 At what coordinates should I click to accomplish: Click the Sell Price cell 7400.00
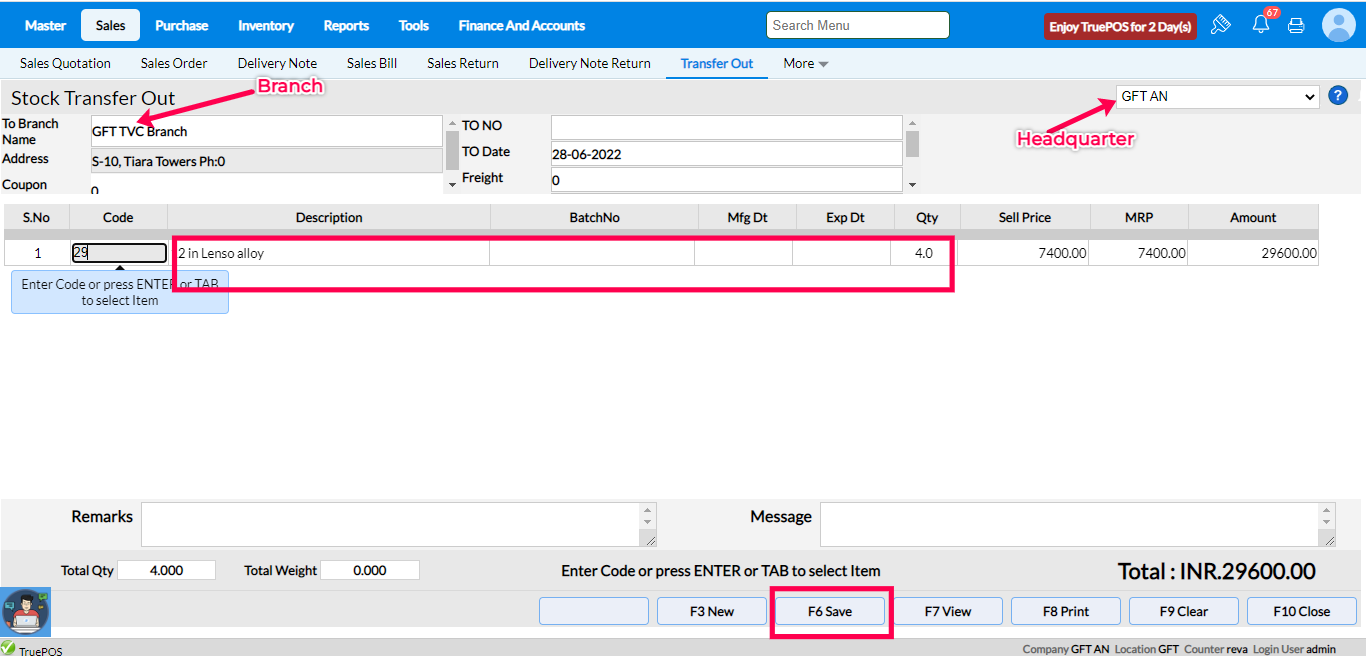[x=1023, y=253]
